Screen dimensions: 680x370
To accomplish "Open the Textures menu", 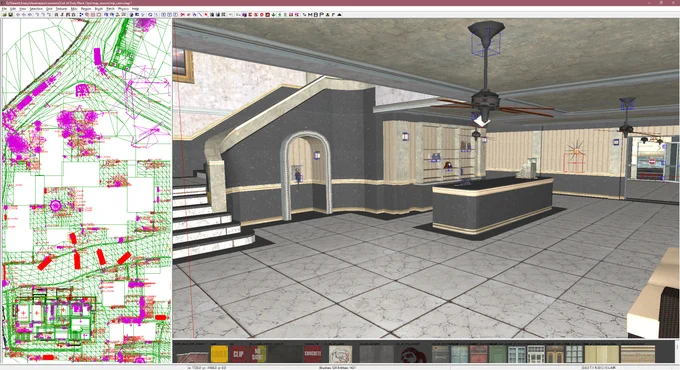I will (62, 9).
